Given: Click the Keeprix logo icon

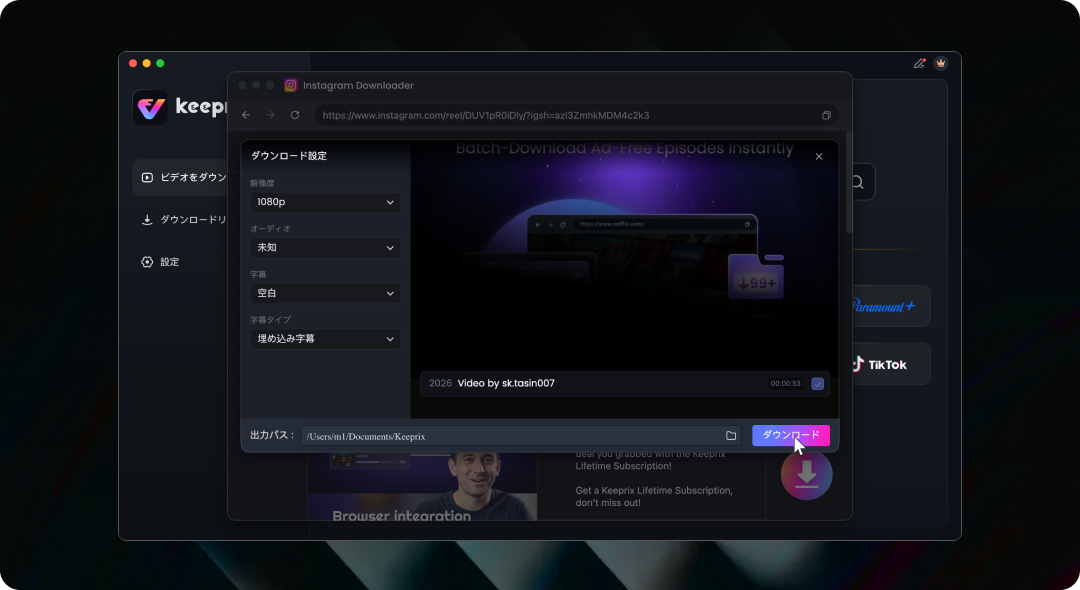Looking at the screenshot, I should pyautogui.click(x=150, y=107).
